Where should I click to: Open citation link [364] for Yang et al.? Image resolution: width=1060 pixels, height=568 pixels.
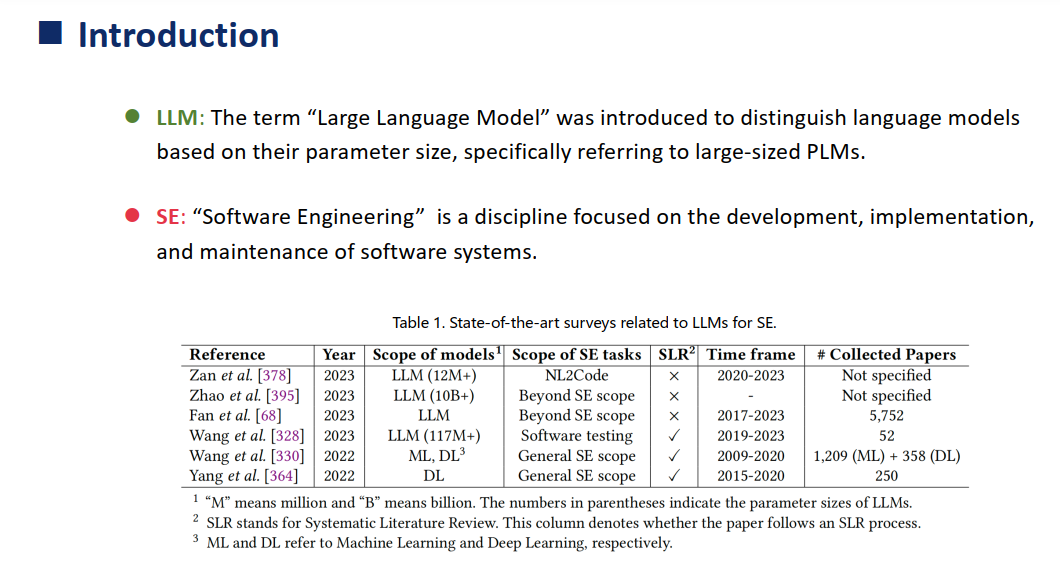pyautogui.click(x=281, y=475)
